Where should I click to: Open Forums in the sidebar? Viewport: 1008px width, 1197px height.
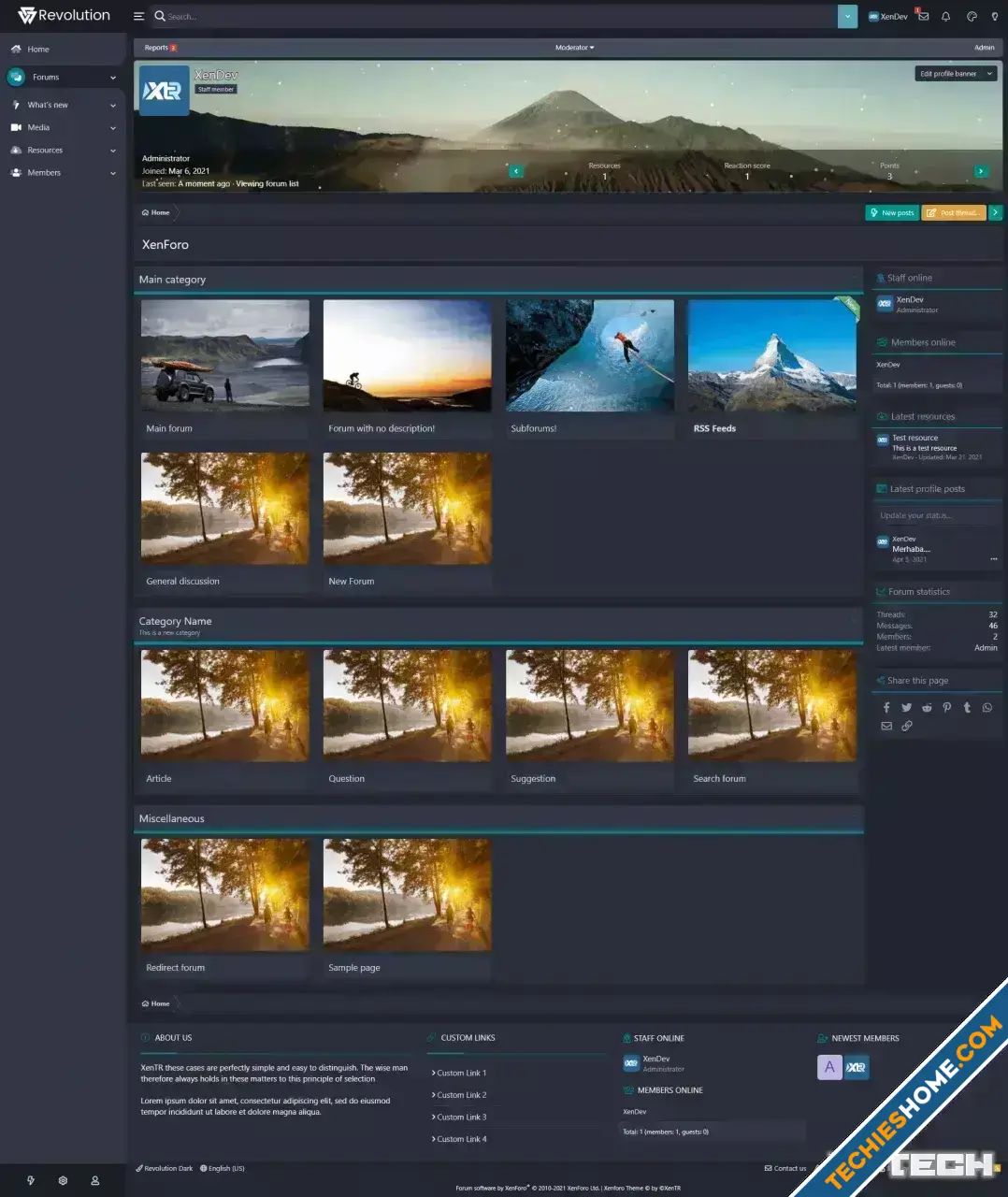[x=46, y=77]
